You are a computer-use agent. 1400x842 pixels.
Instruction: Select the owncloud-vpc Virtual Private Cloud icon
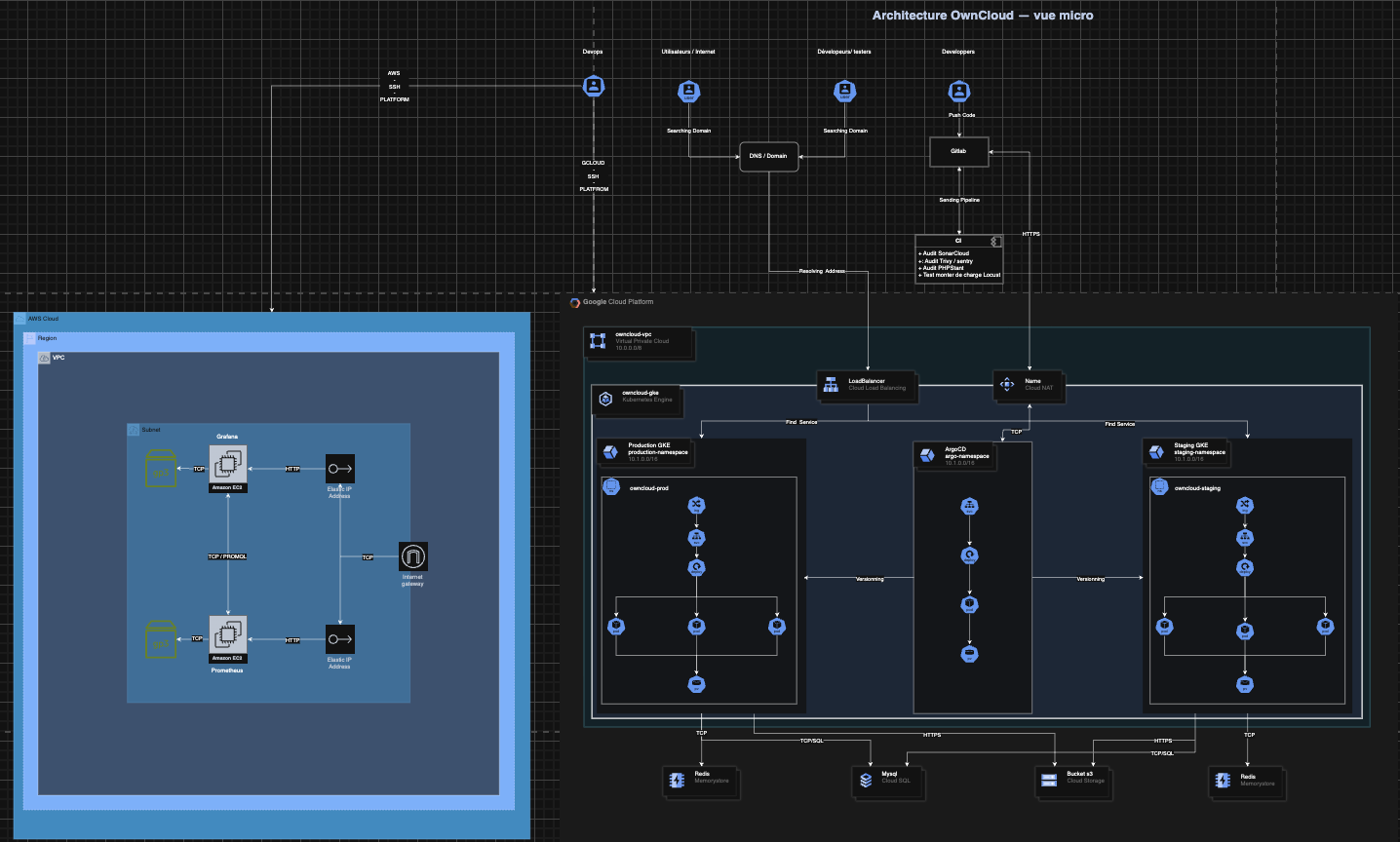[x=598, y=341]
